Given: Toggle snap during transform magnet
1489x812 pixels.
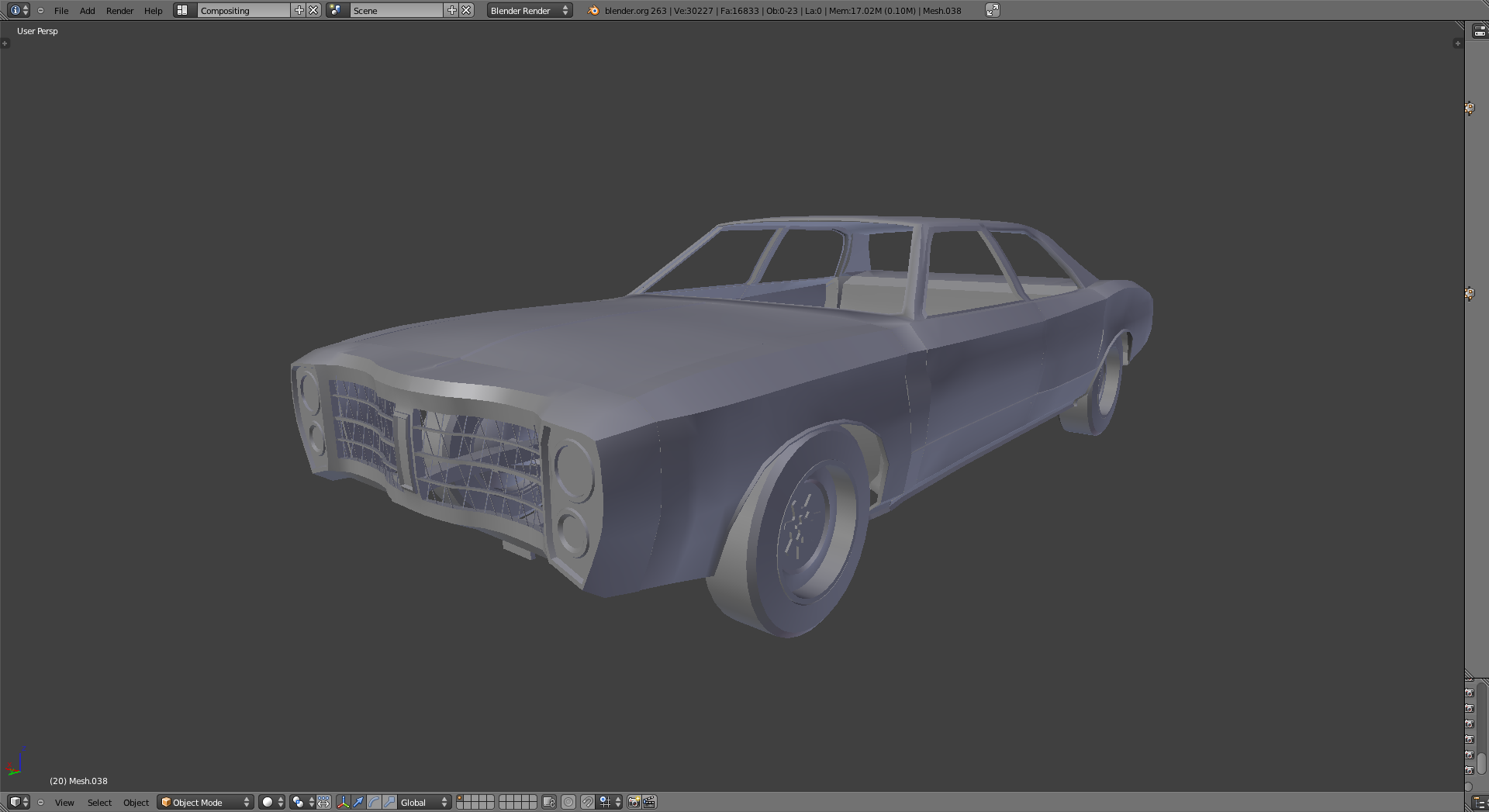Looking at the screenshot, I should (x=588, y=802).
